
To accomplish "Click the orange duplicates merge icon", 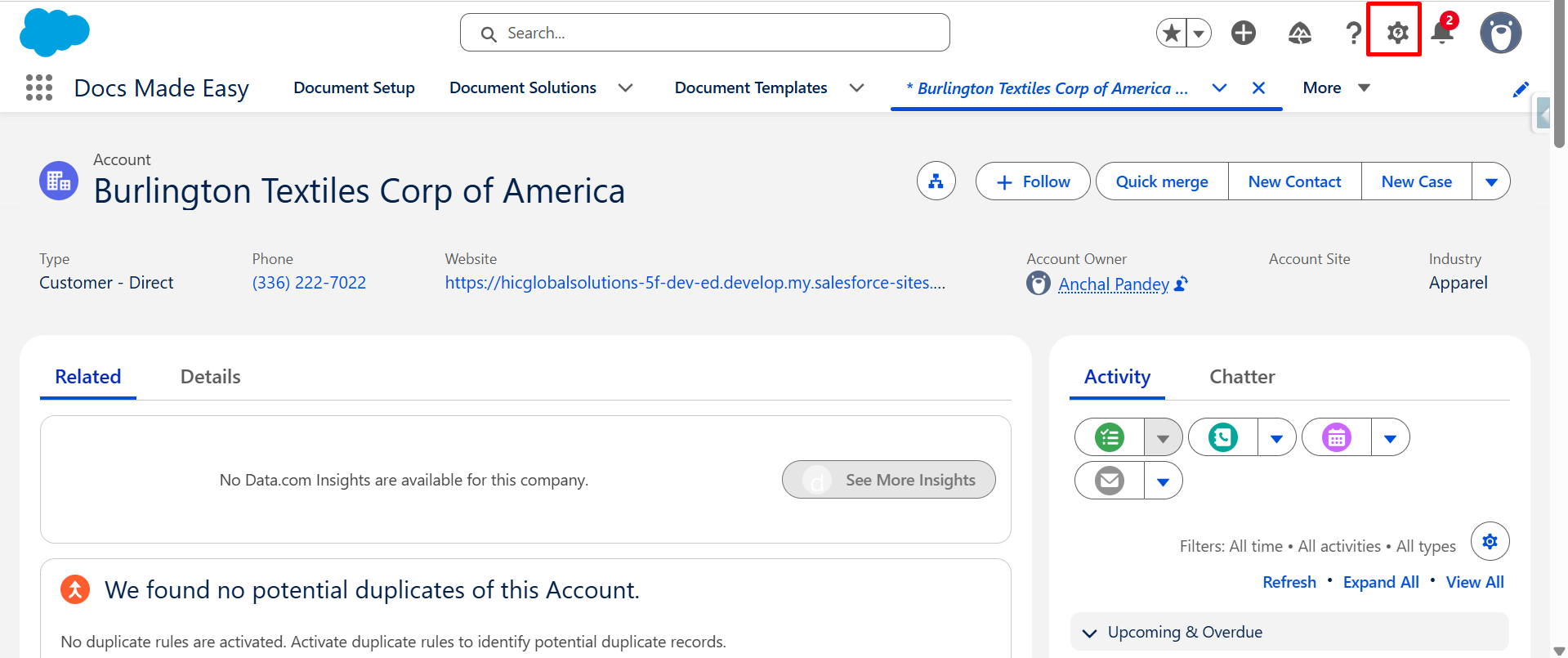I will coord(75,589).
